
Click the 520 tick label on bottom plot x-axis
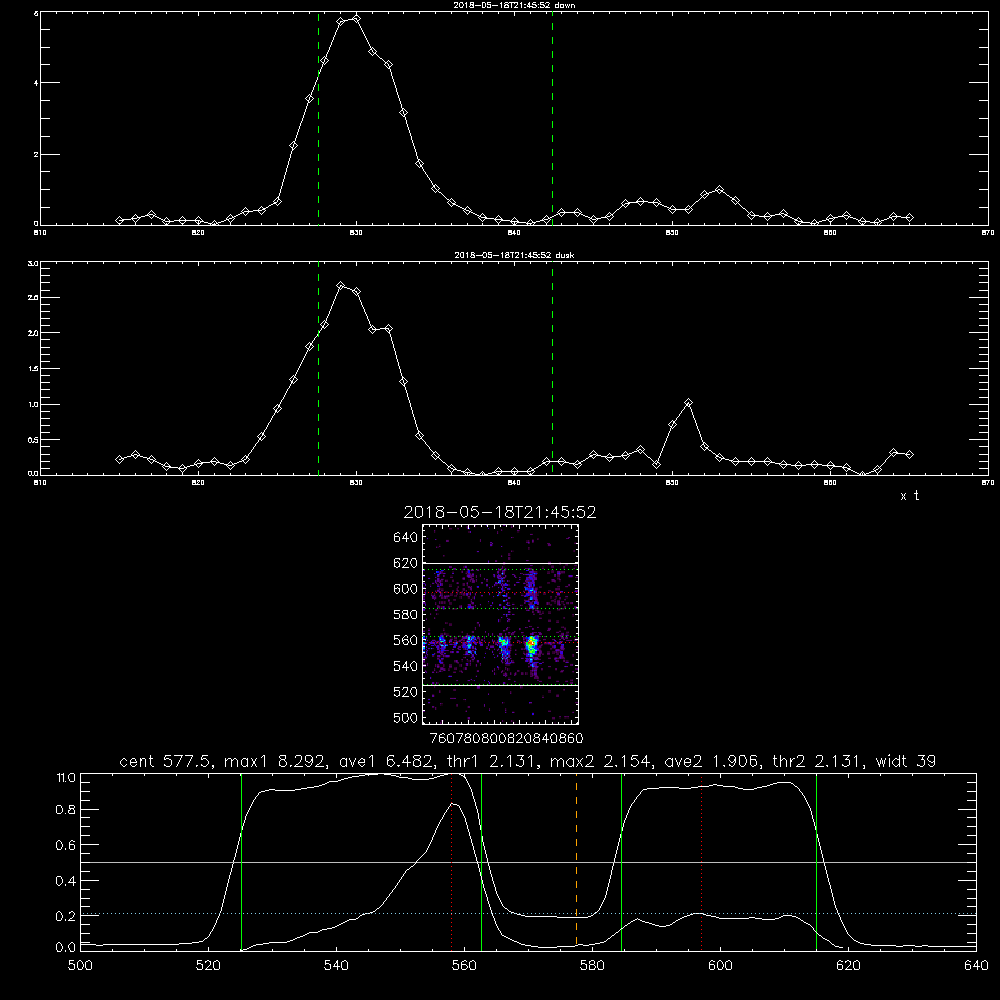pyautogui.click(x=208, y=965)
